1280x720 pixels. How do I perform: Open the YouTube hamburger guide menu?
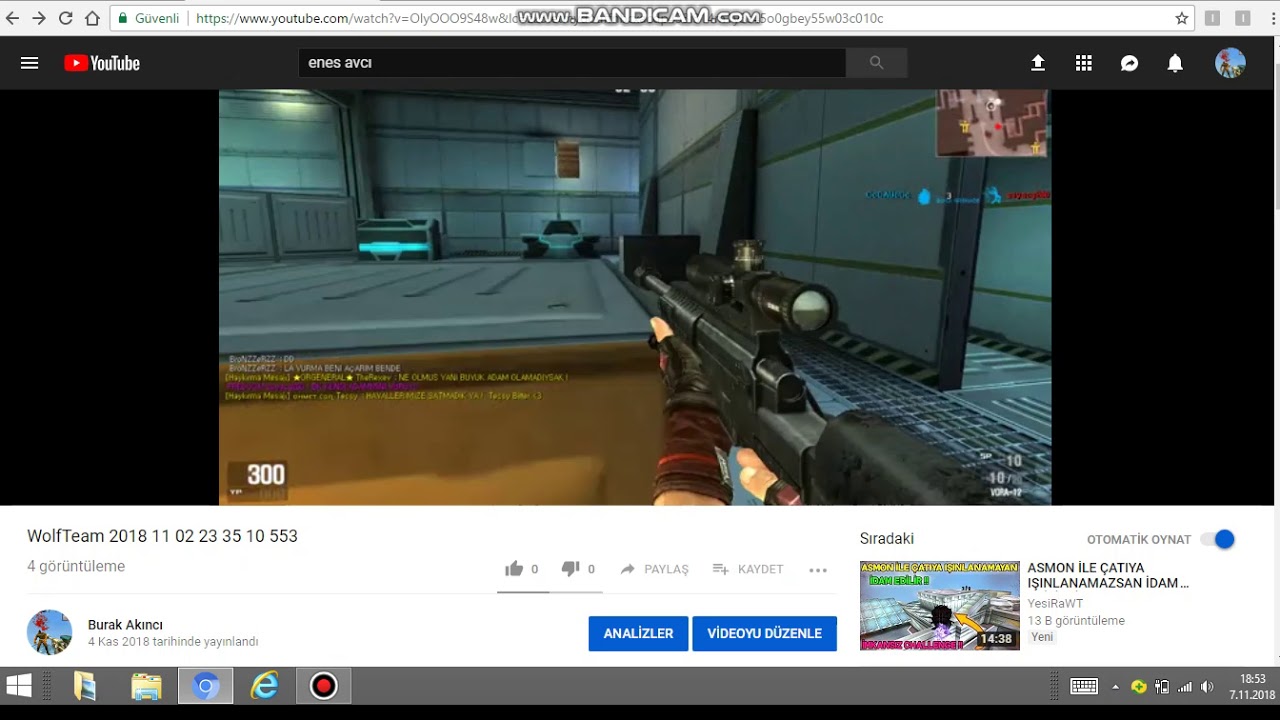point(29,63)
